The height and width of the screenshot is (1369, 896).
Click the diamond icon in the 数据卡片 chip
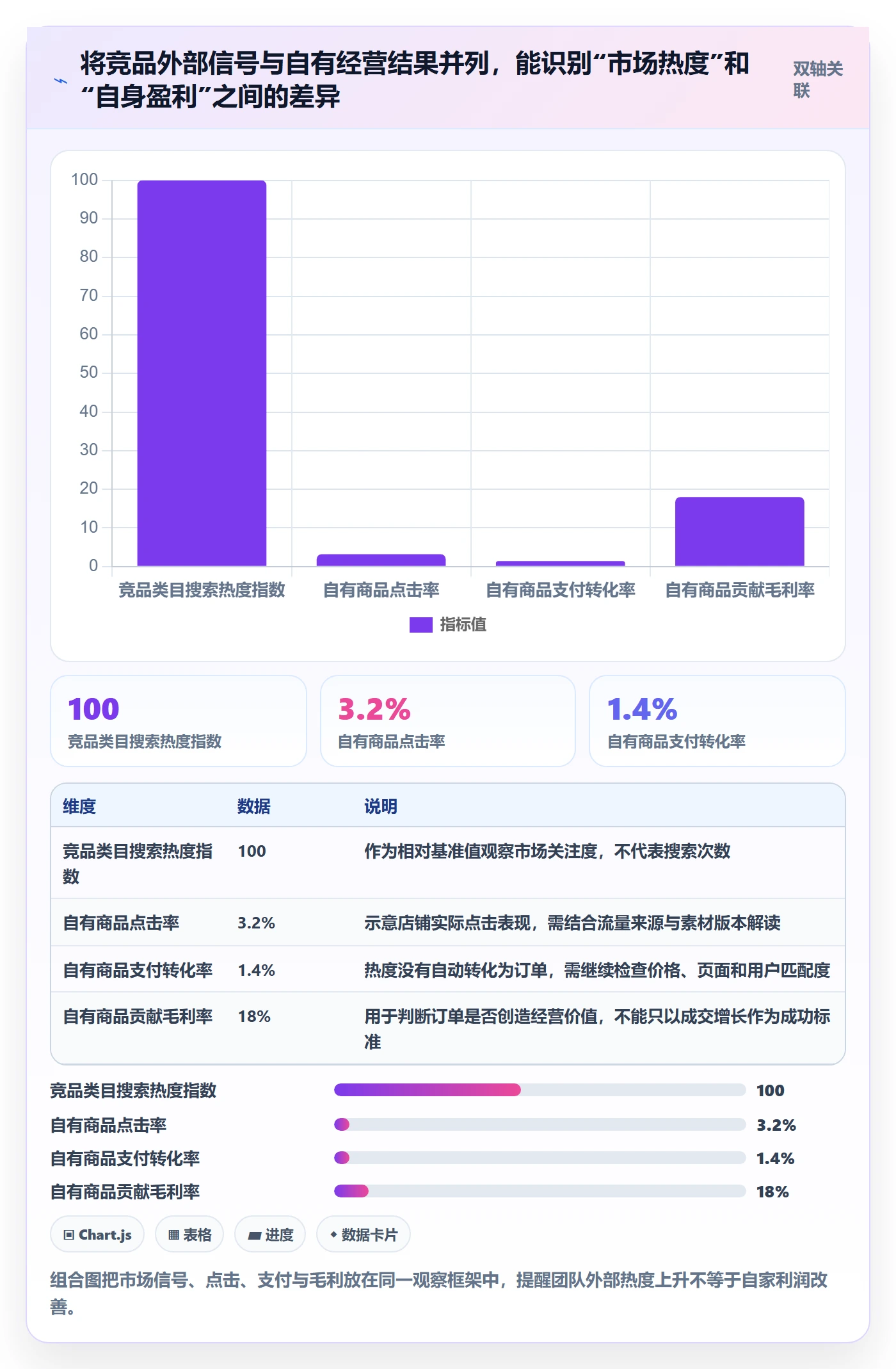click(333, 1235)
